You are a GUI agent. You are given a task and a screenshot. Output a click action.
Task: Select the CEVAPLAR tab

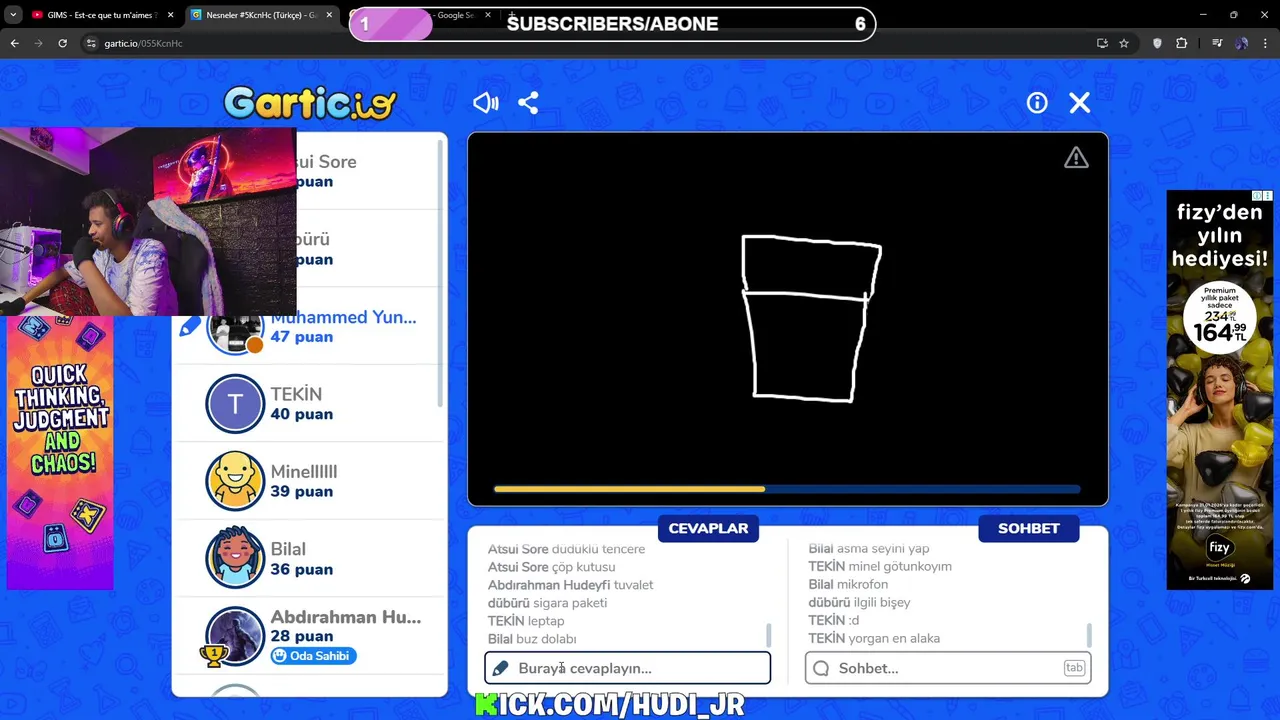click(x=708, y=528)
